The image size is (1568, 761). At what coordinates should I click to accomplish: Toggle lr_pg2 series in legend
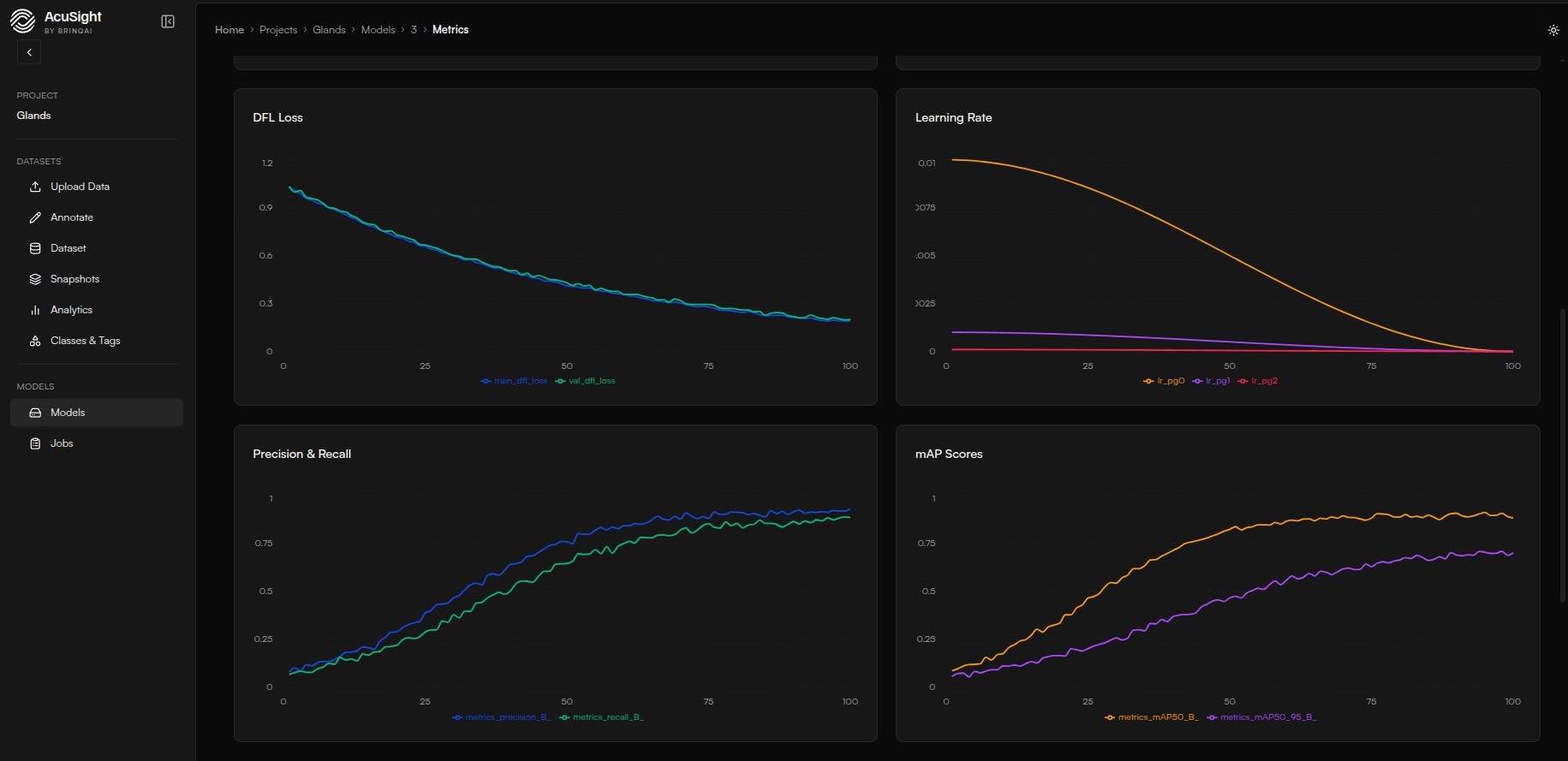(1258, 381)
